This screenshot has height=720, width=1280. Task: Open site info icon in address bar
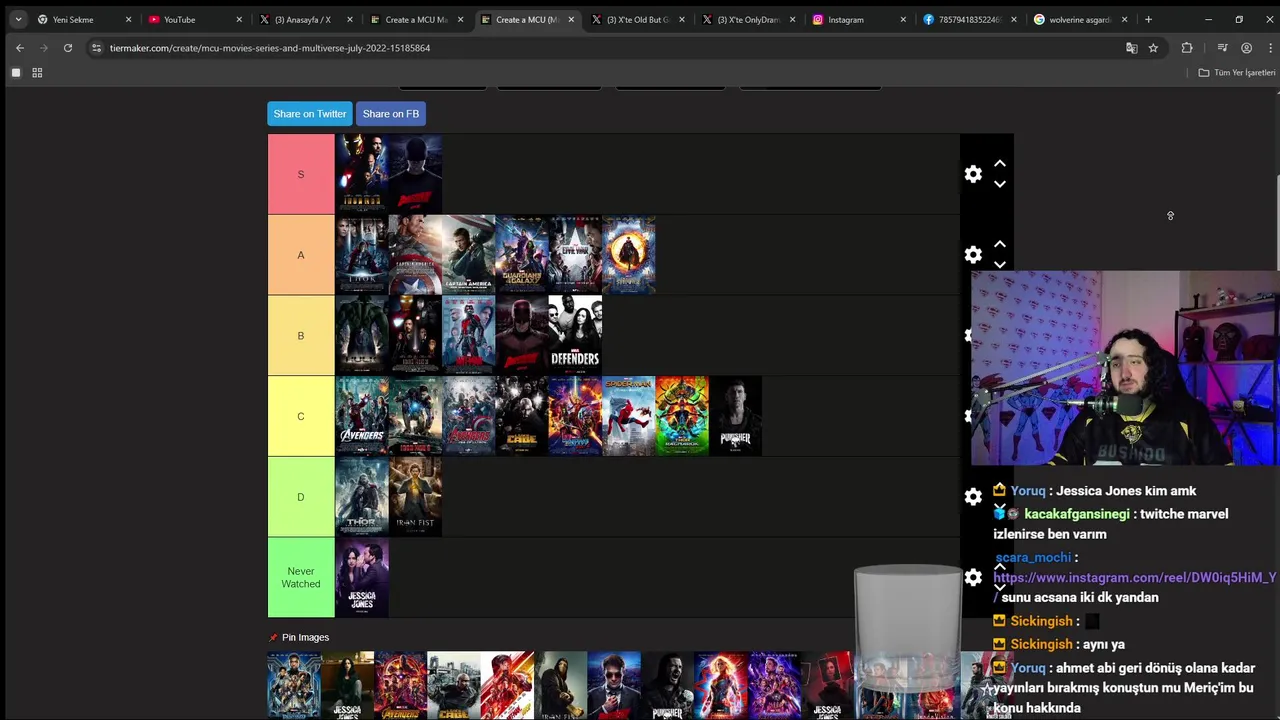click(x=96, y=48)
